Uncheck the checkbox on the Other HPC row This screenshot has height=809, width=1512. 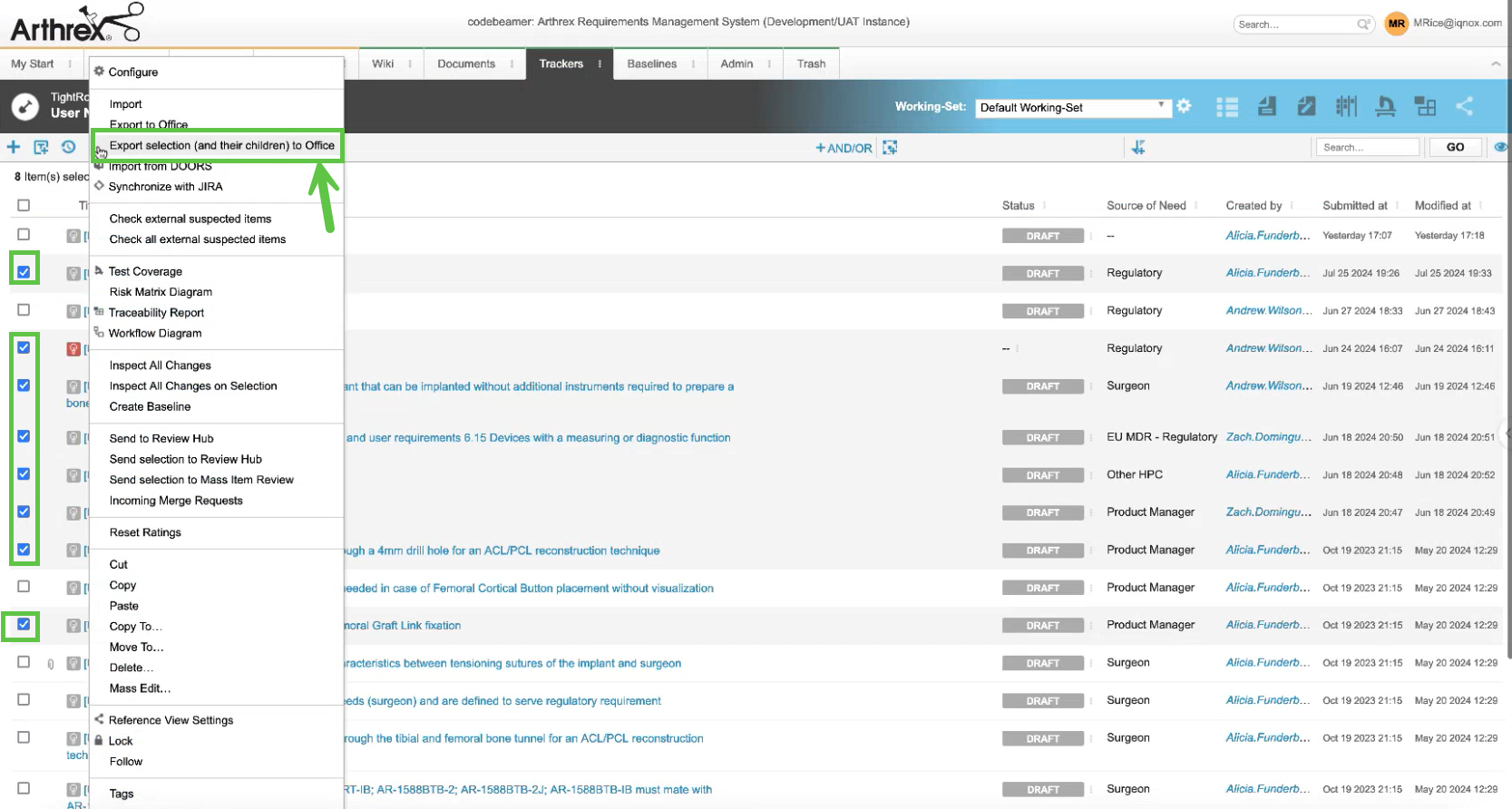(x=24, y=474)
